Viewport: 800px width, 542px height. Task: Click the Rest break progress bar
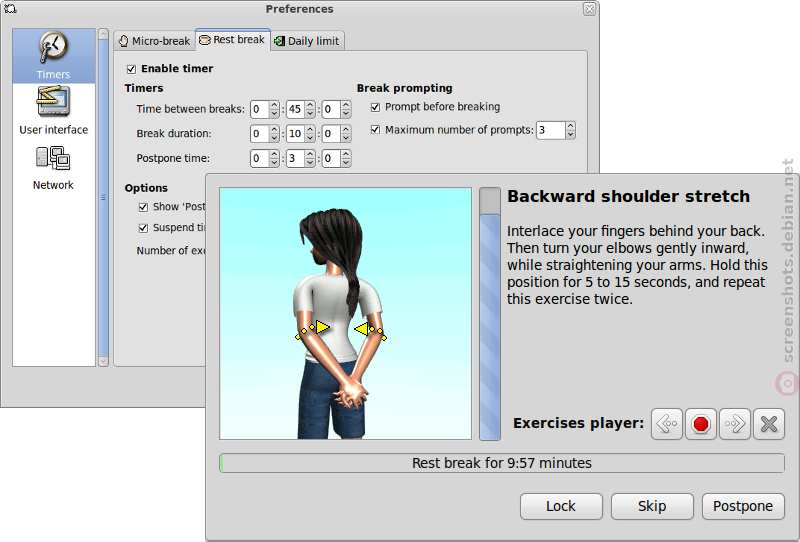502,463
